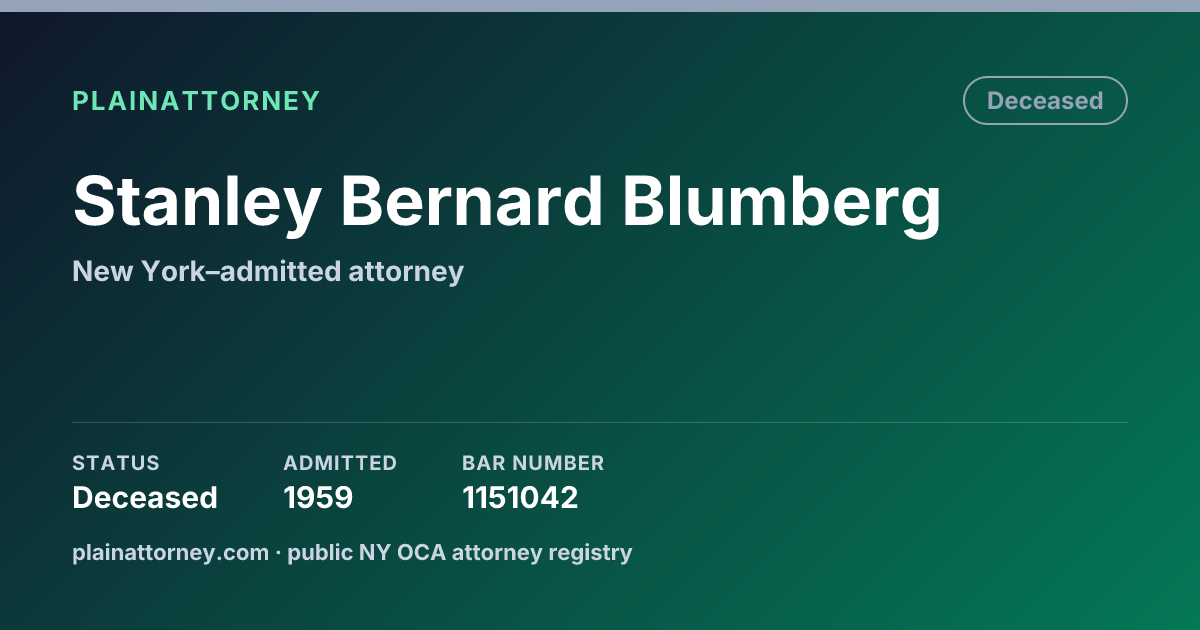Click OCA in the footer text
The image size is (1200, 630).
tap(423, 552)
